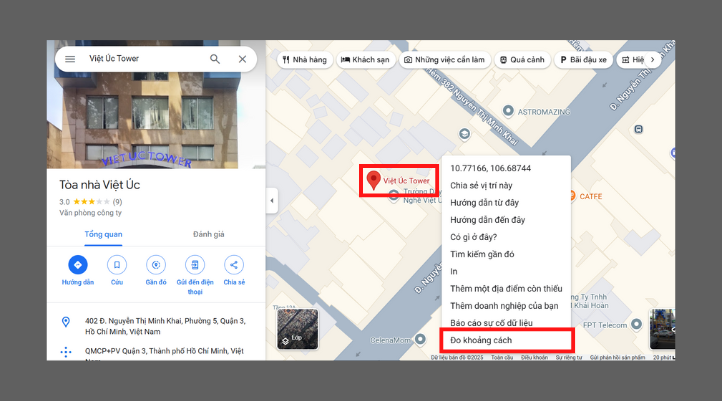Screen dimensions: 722x401
Task: Select Hướng dẫn đến đây
Action: 488,220
